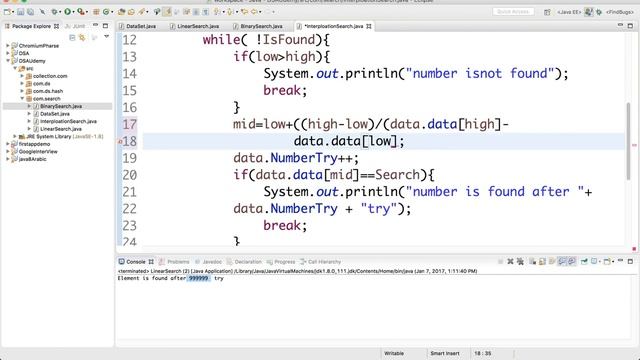Expand the ChromiumPharse project
Image resolution: width=640 pixels, height=360 pixels.
tap(8, 46)
